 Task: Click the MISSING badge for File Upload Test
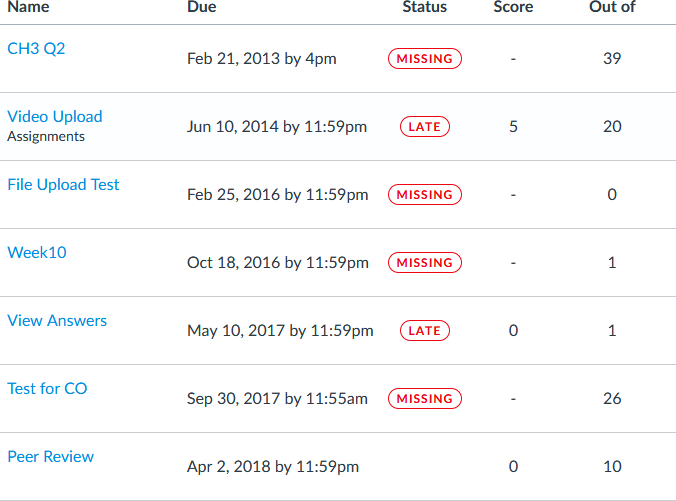point(425,194)
